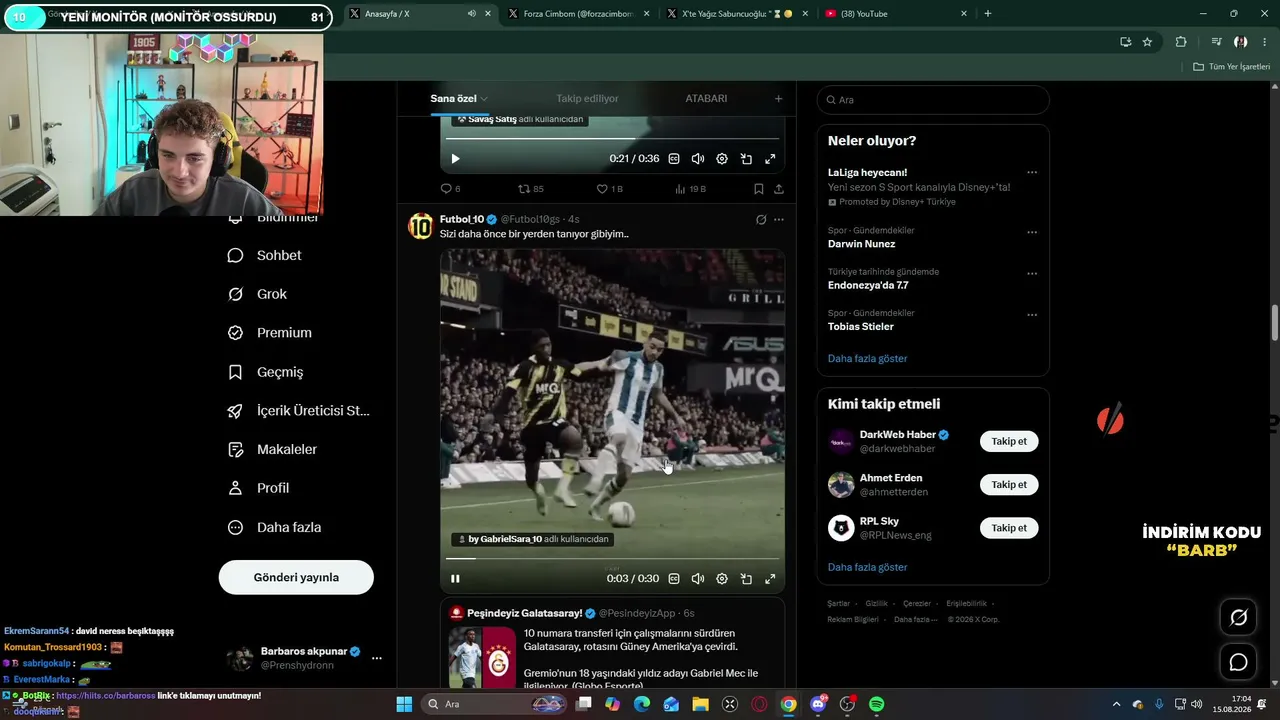Open the Chrome three-dot menu
The width and height of the screenshot is (1280, 720).
click(1265, 42)
